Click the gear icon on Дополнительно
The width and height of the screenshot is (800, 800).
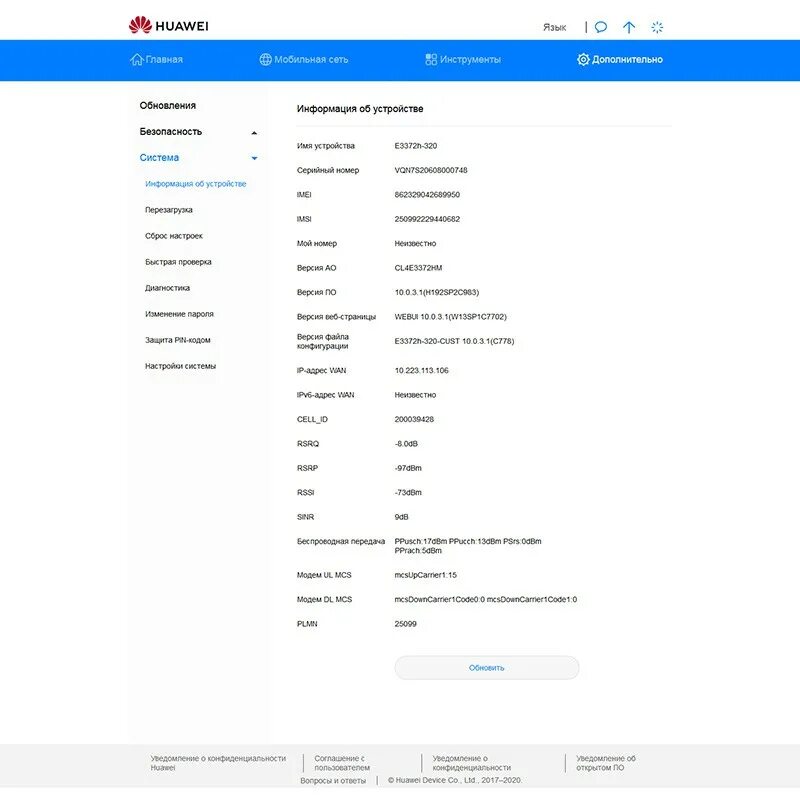(582, 59)
